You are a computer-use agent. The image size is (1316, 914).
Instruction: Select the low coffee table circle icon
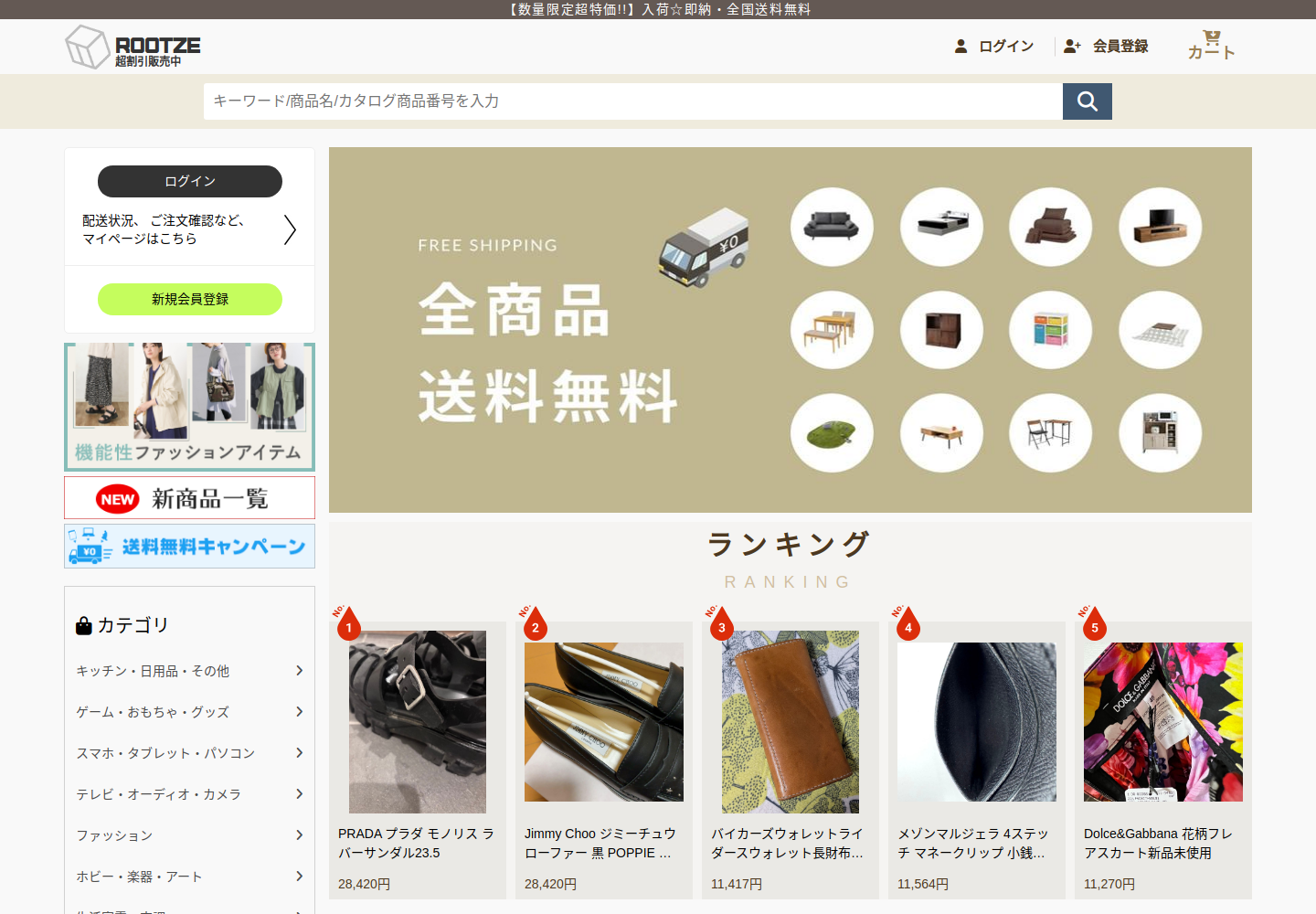tap(941, 433)
